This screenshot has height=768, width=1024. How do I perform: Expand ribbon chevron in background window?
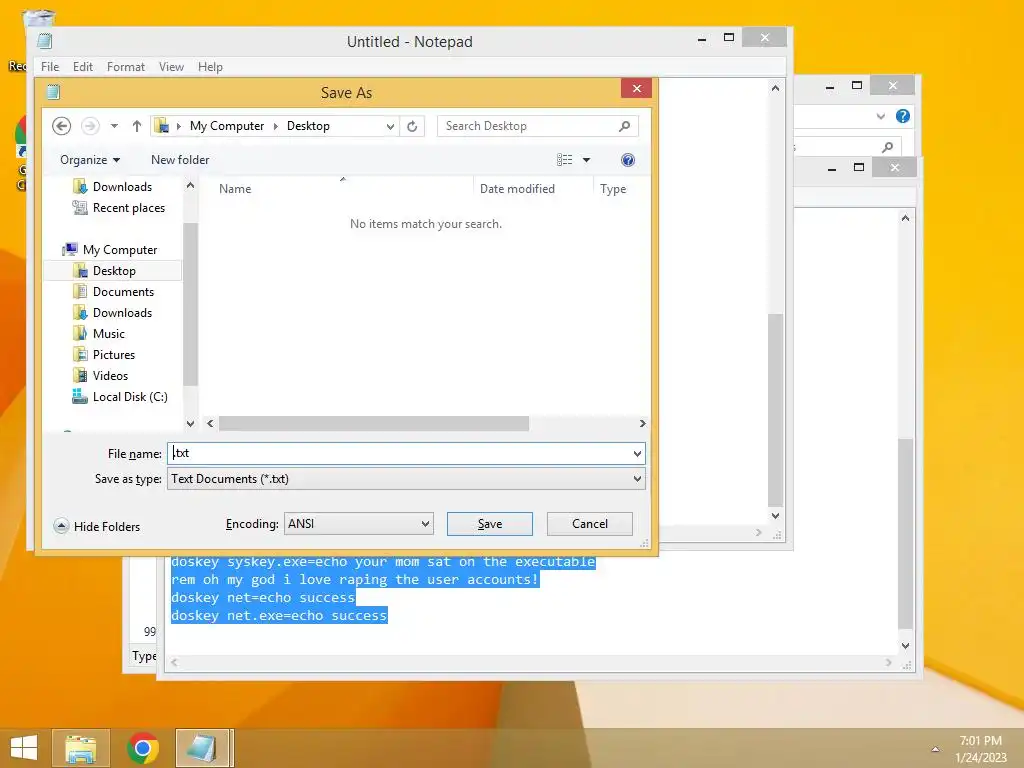point(880,116)
